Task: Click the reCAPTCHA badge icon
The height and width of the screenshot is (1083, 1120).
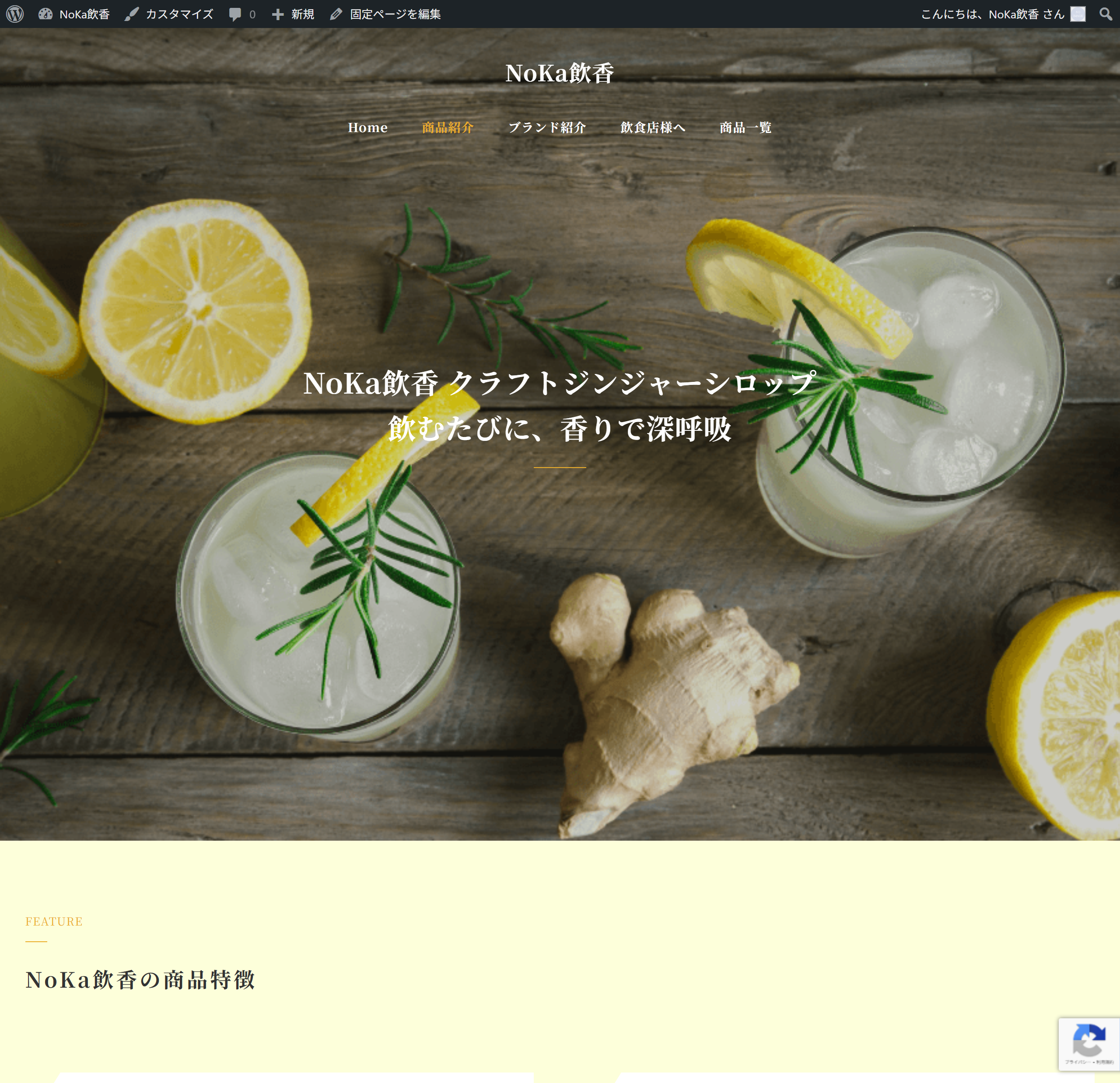Action: pos(1088,1040)
